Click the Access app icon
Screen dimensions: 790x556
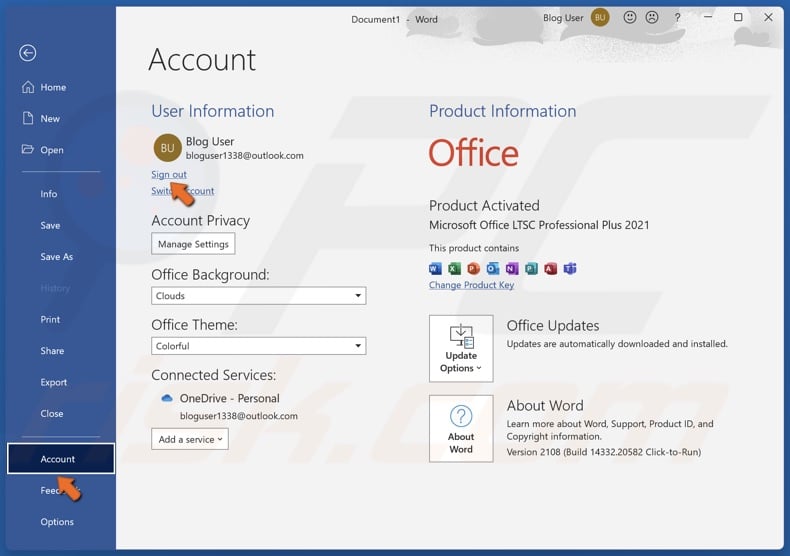[550, 268]
